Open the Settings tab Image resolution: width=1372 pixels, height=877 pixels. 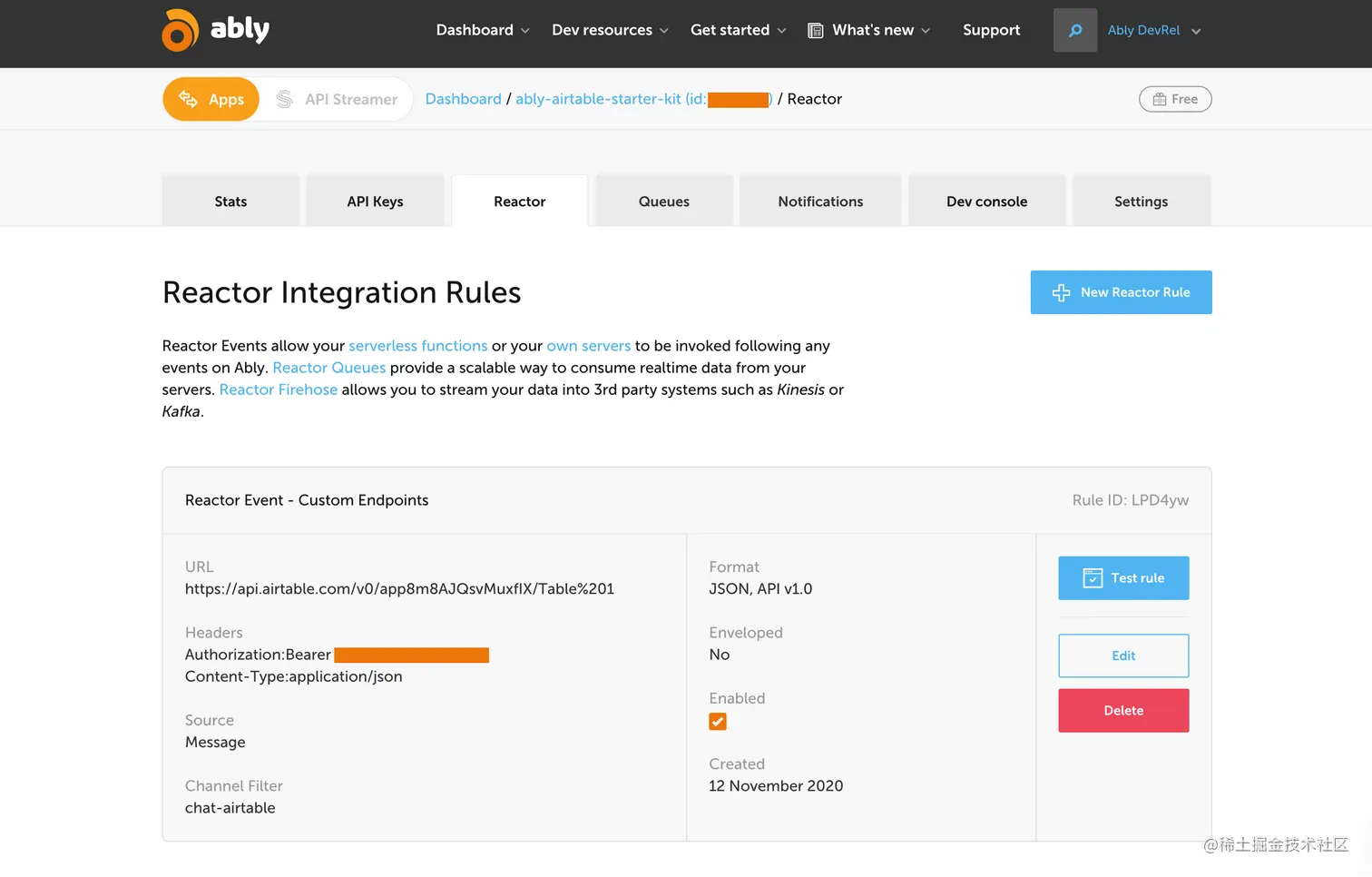coord(1141,201)
